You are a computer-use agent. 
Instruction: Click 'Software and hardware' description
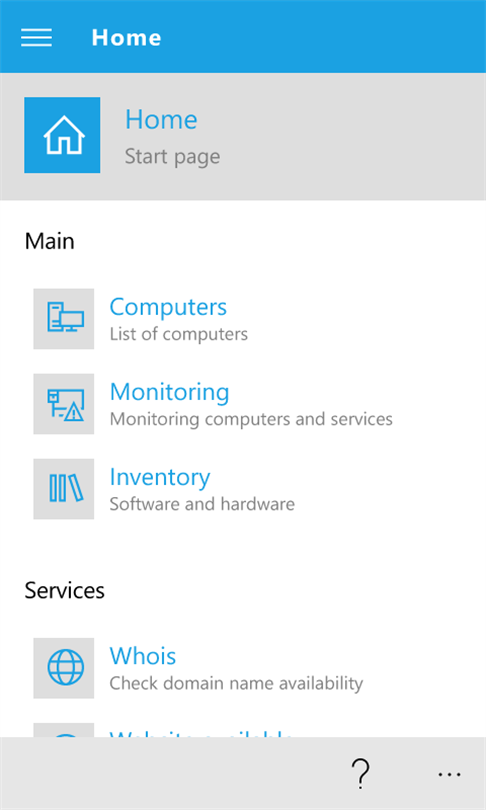(202, 504)
